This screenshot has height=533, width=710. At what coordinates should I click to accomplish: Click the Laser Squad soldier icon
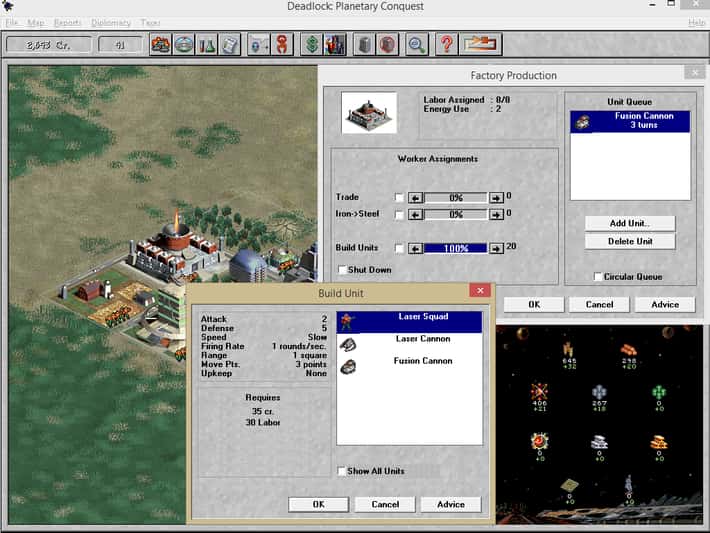[x=347, y=322]
